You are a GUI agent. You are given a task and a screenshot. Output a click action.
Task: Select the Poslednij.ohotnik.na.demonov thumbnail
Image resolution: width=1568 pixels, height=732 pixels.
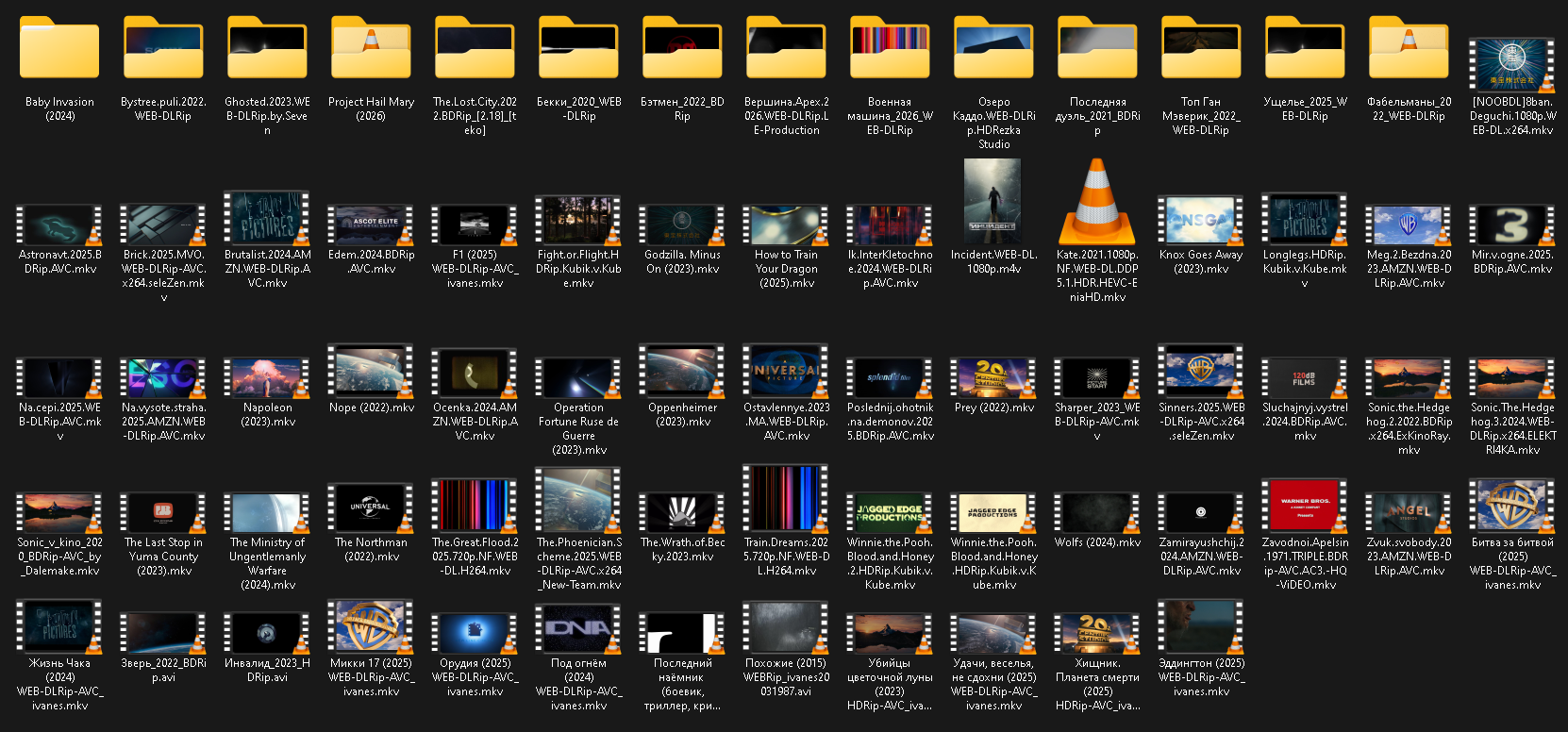[890, 378]
